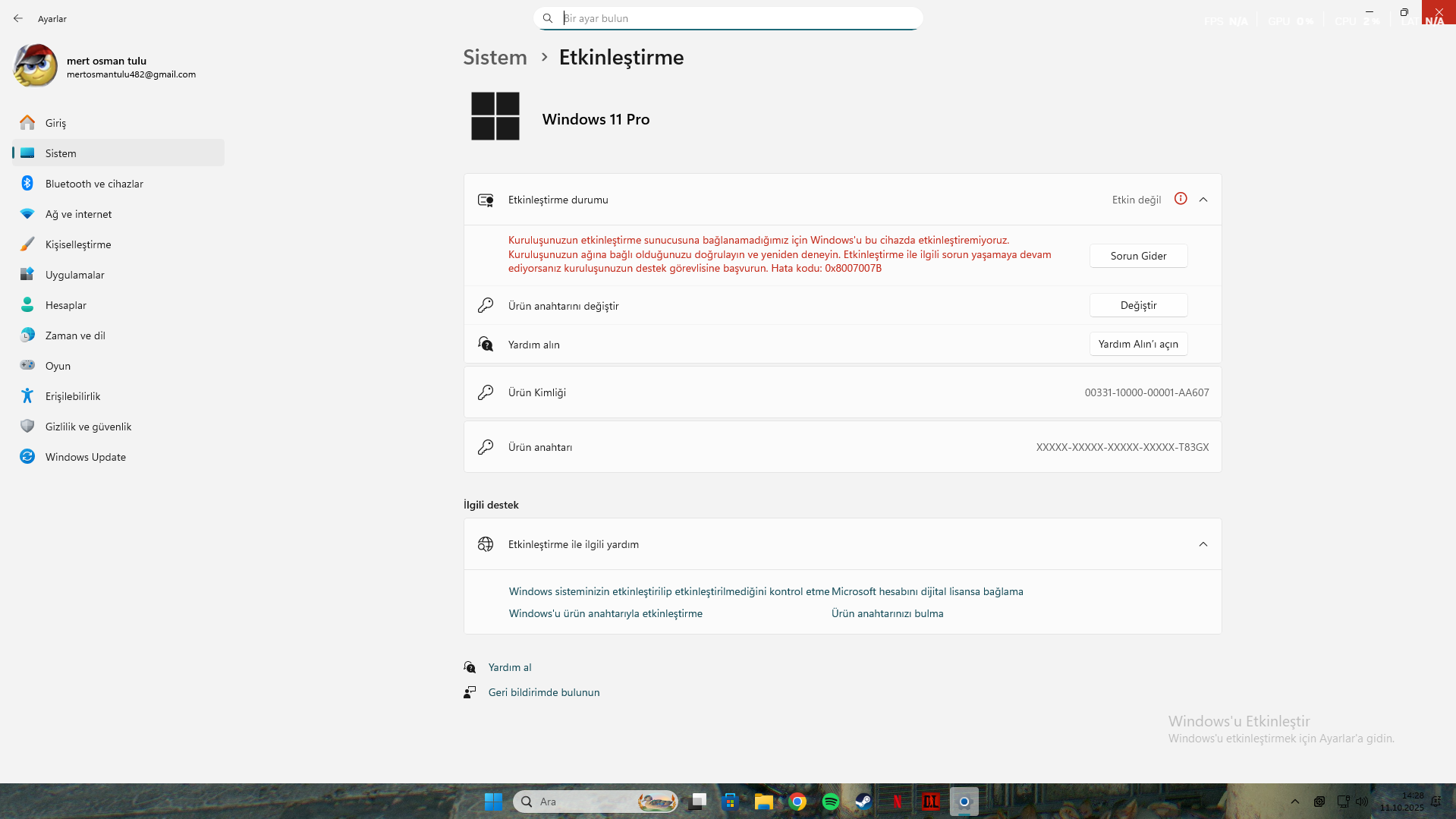Screen dimensions: 1456x819
Task: Open Uygulamalar settings
Action: point(118,275)
